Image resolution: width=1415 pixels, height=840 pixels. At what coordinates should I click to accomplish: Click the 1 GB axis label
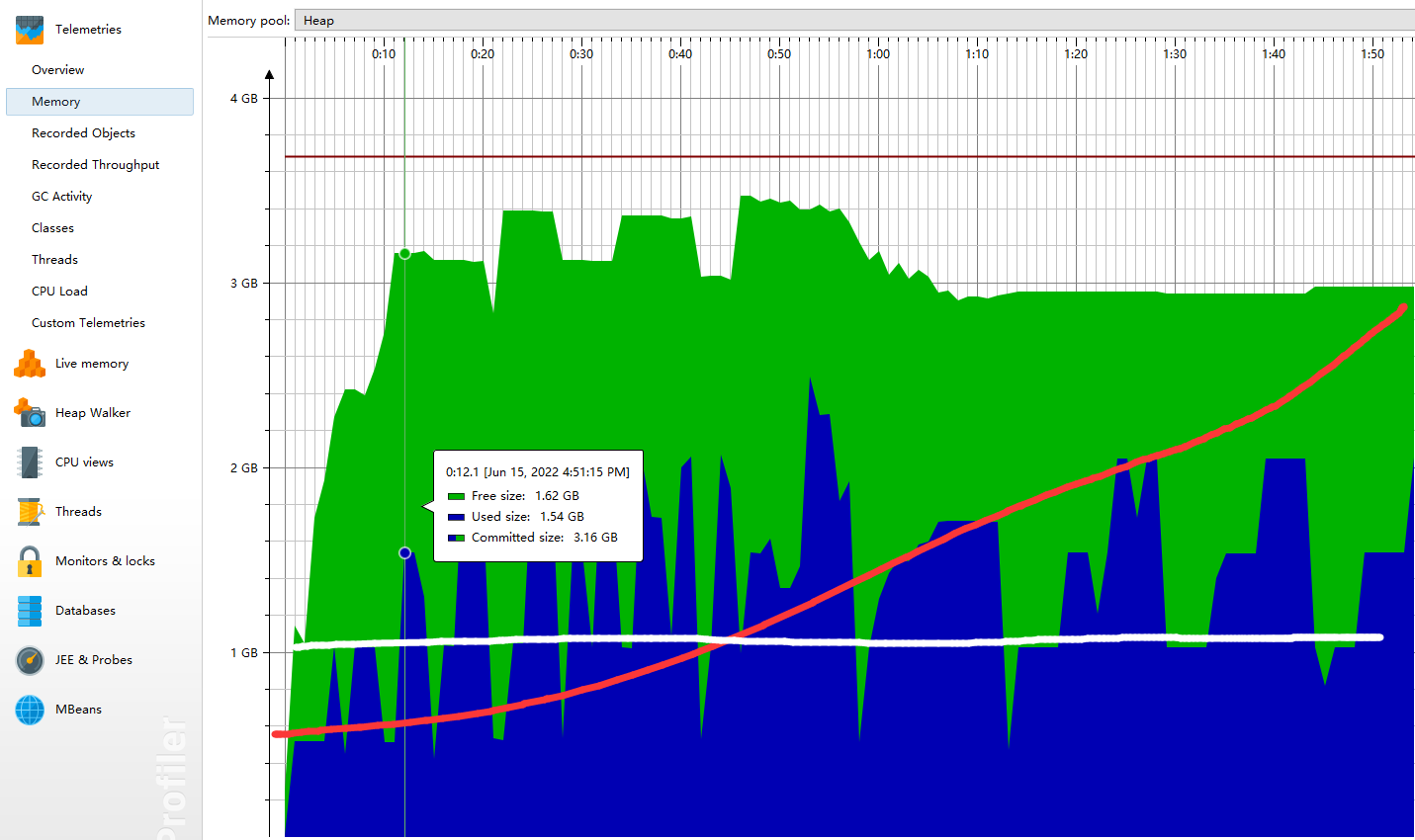coord(244,653)
